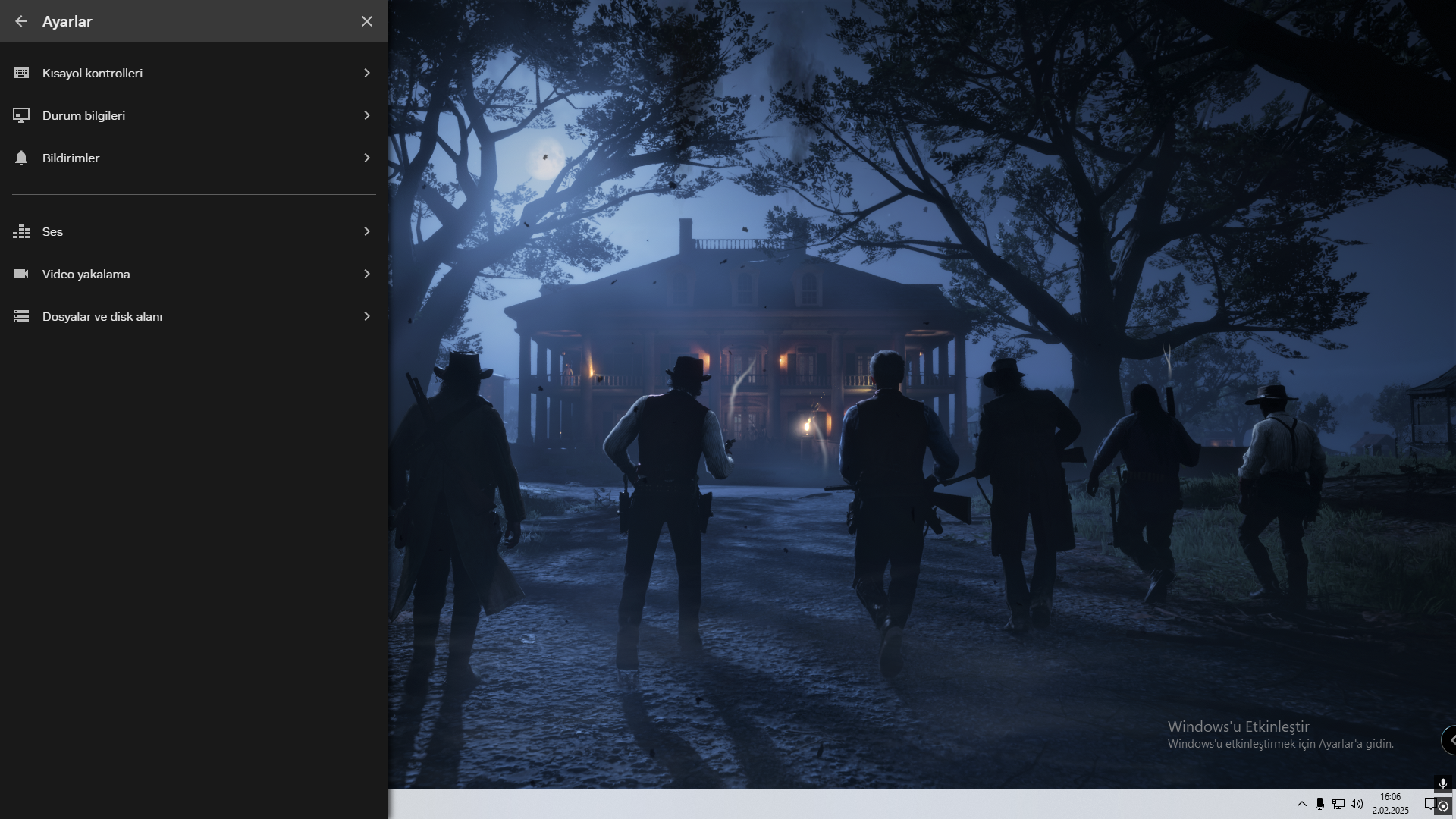Close the Ayarlar settings panel
Screen dimensions: 1456x819
367,21
